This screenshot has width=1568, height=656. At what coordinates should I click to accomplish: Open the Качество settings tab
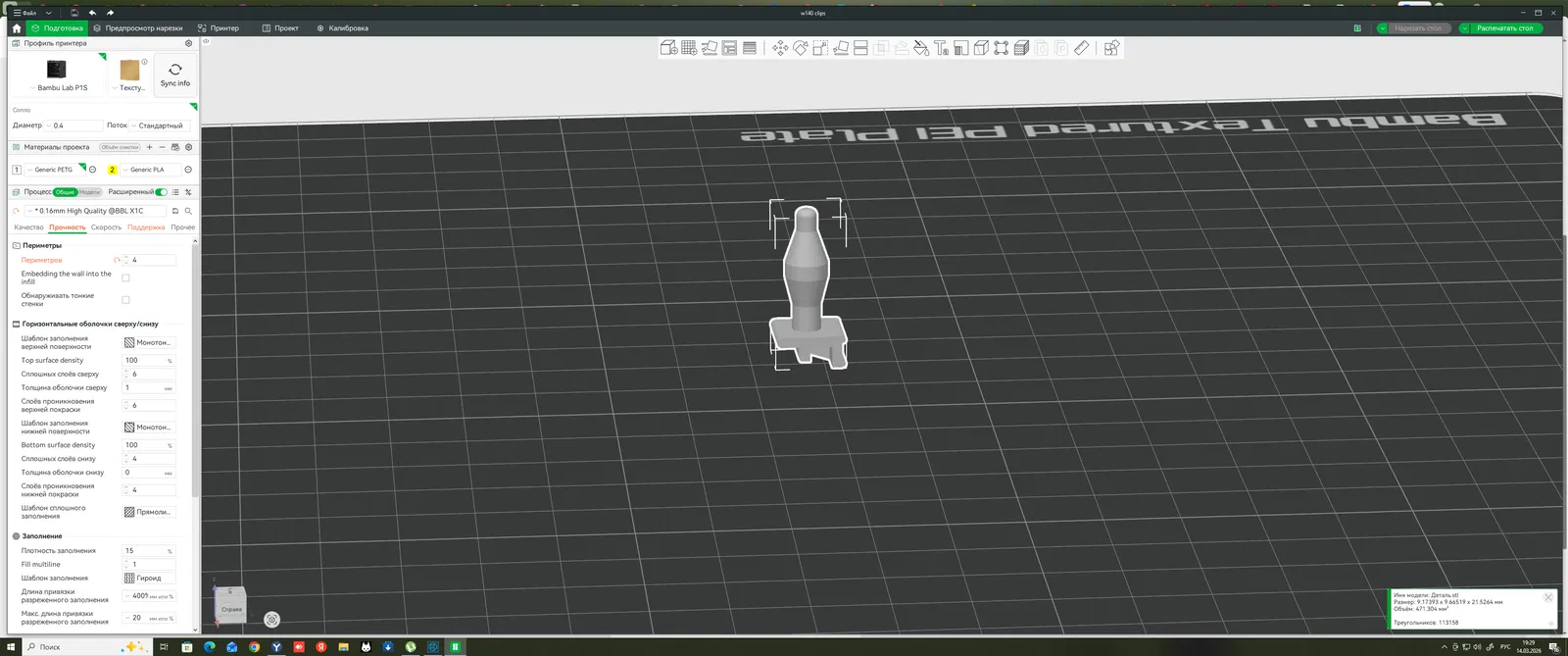tap(28, 227)
